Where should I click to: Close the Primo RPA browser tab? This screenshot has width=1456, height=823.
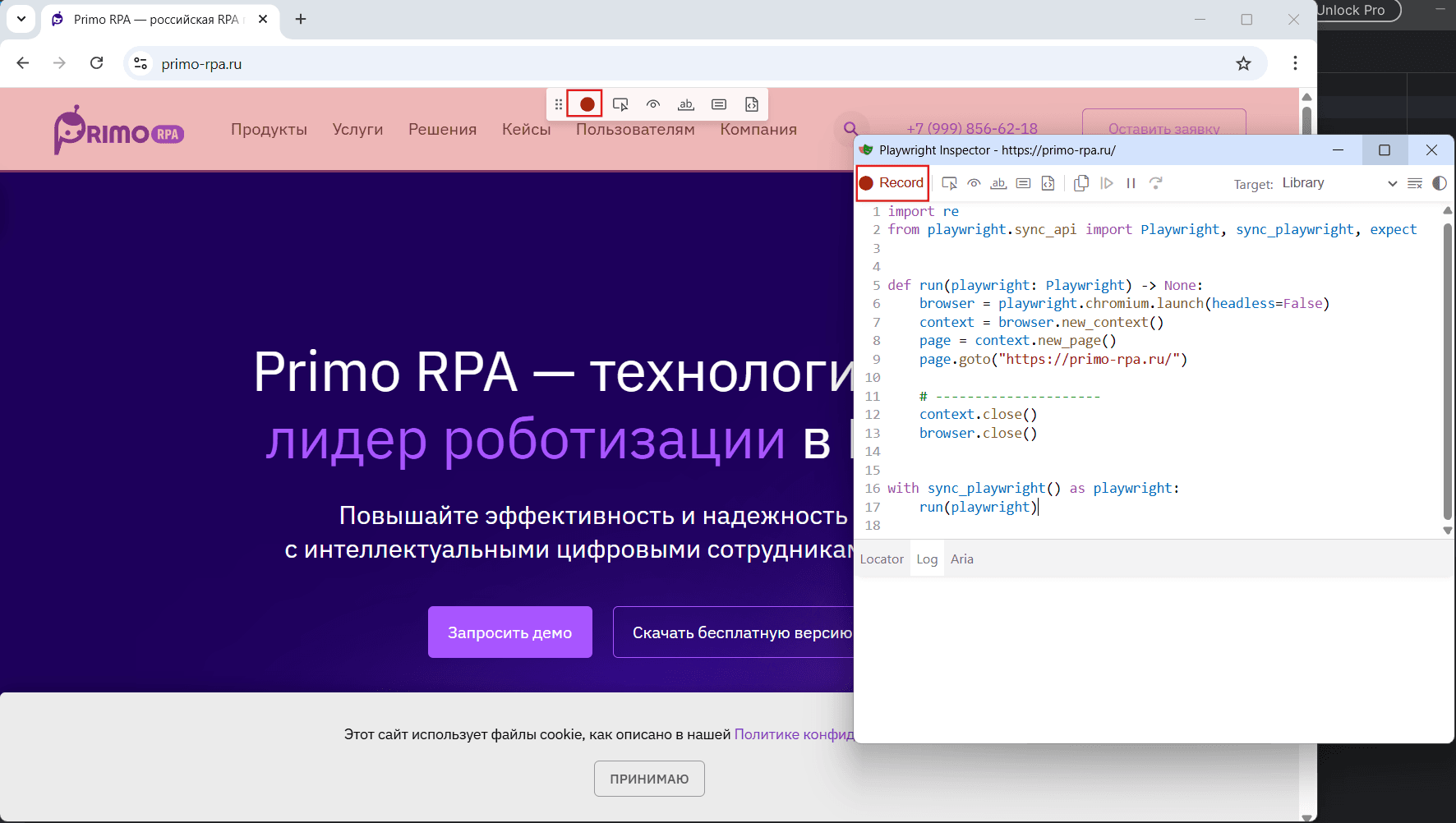tap(263, 19)
